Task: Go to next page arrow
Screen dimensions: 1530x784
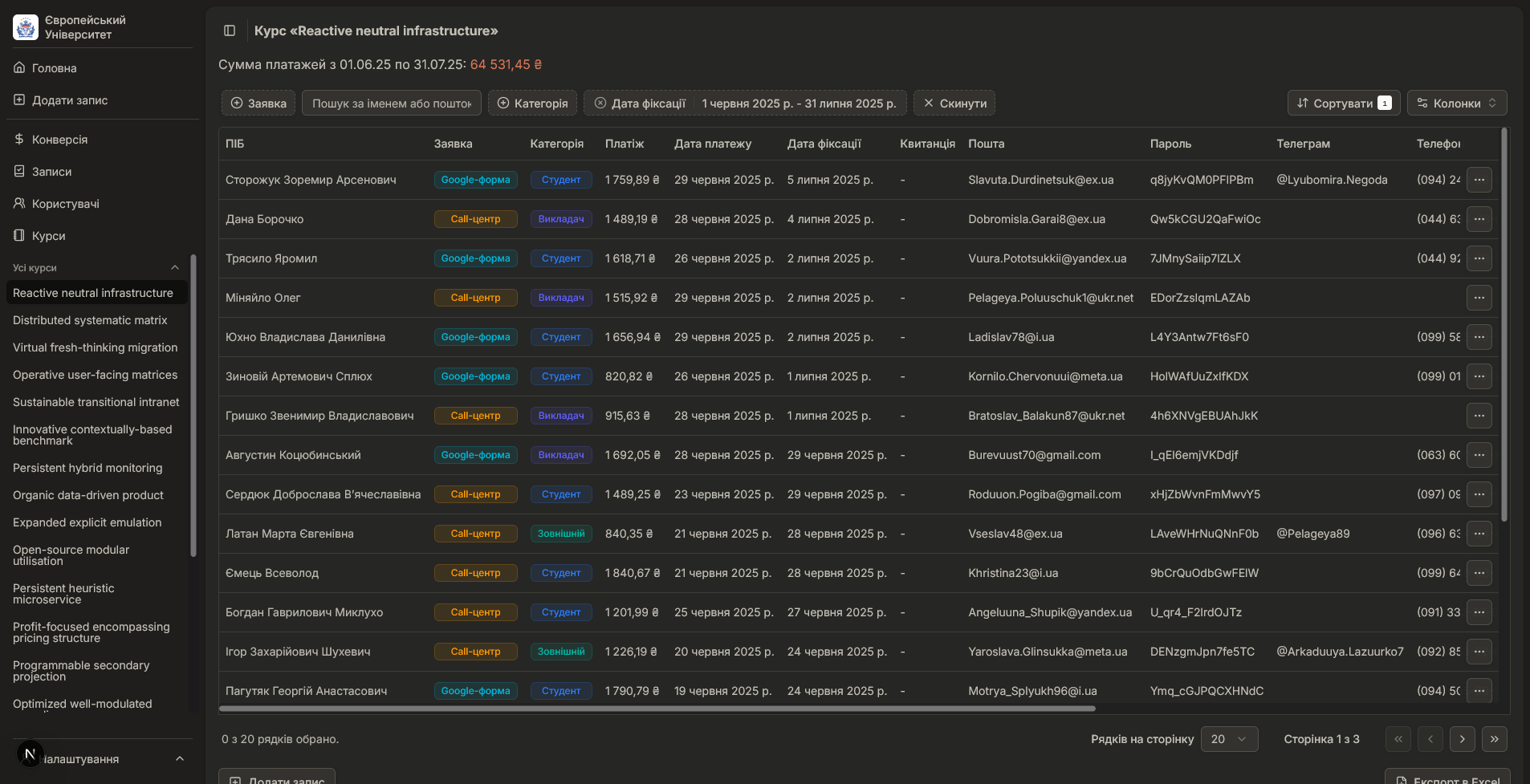Action: point(1462,739)
